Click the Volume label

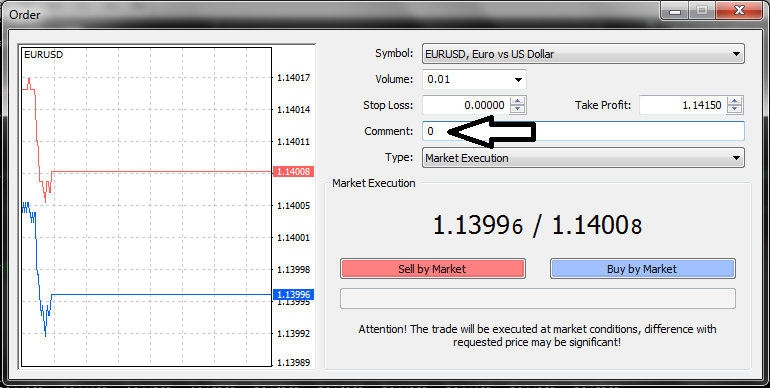pos(394,79)
